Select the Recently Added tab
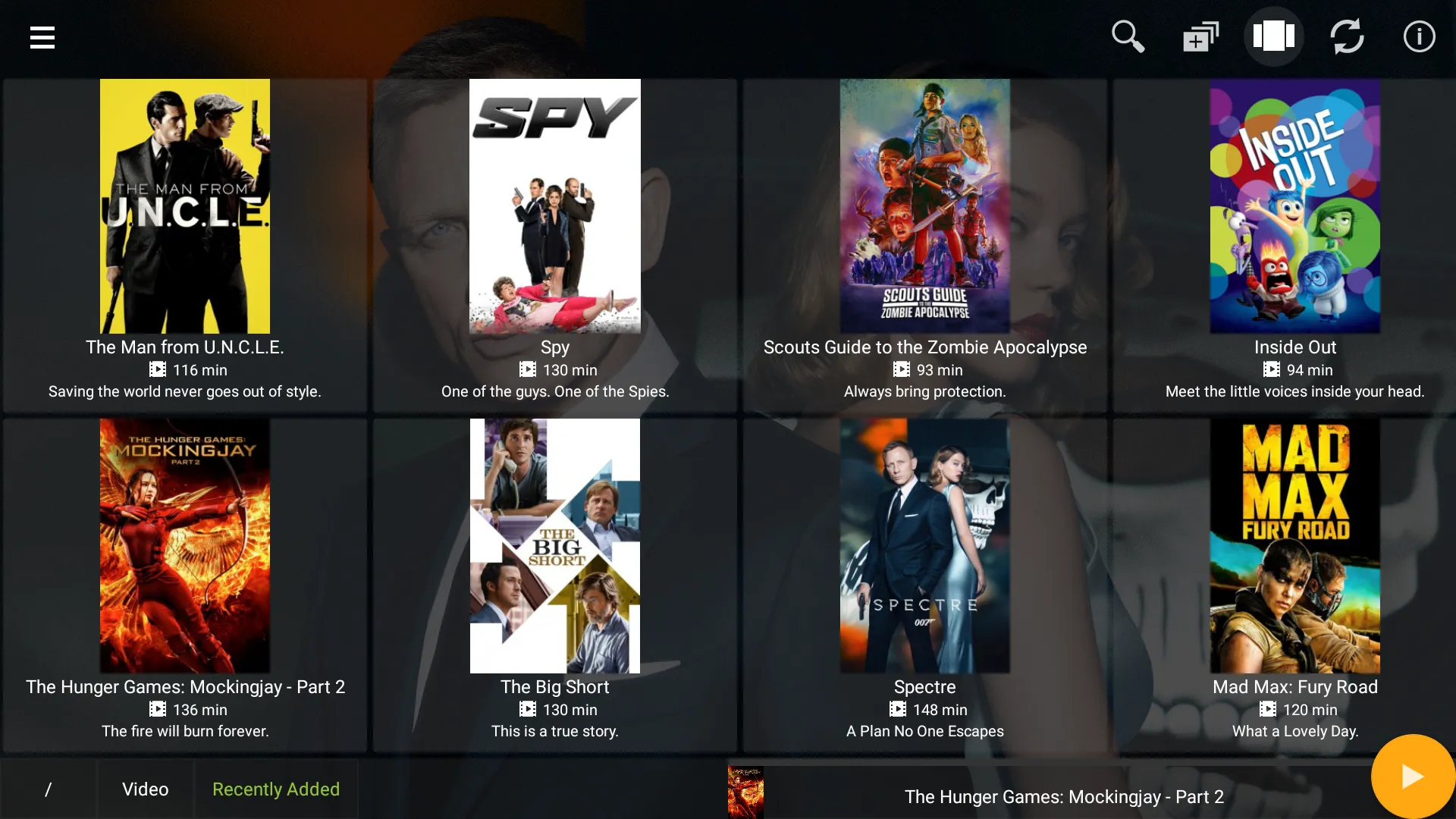The height and width of the screenshot is (819, 1456). (x=276, y=789)
